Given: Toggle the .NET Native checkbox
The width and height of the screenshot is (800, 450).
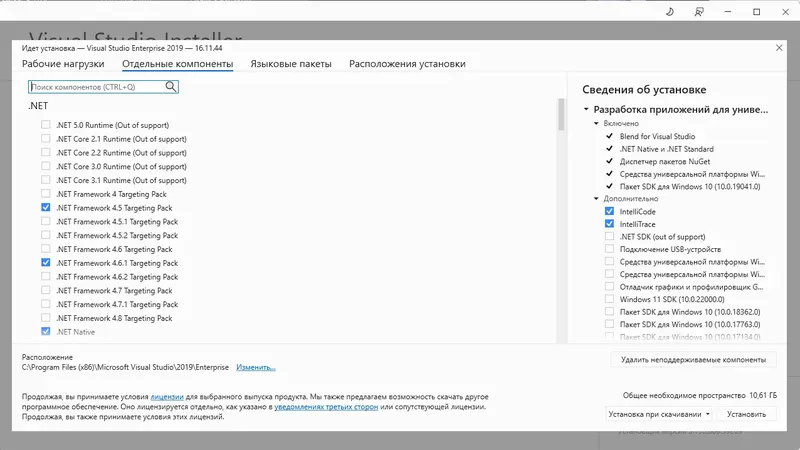Looking at the screenshot, I should click(46, 331).
